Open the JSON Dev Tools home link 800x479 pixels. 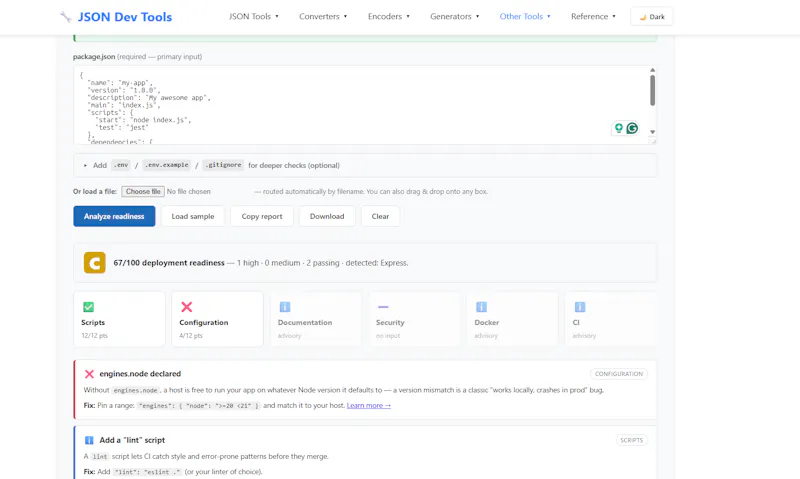pyautogui.click(x=124, y=17)
